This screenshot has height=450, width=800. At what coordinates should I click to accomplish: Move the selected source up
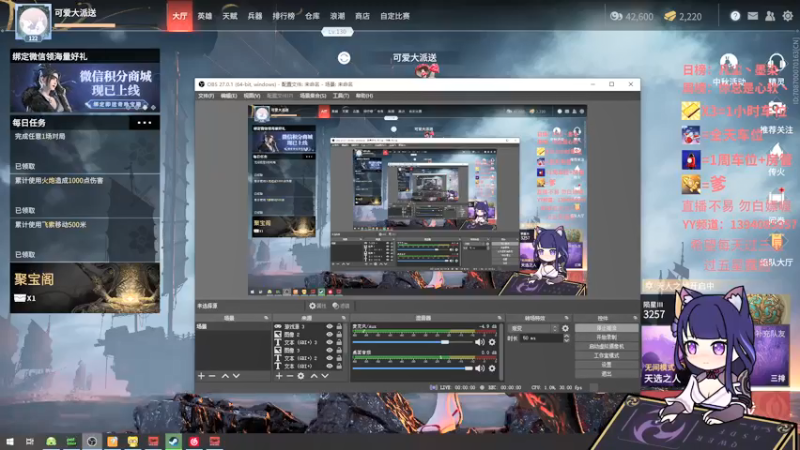coord(314,376)
